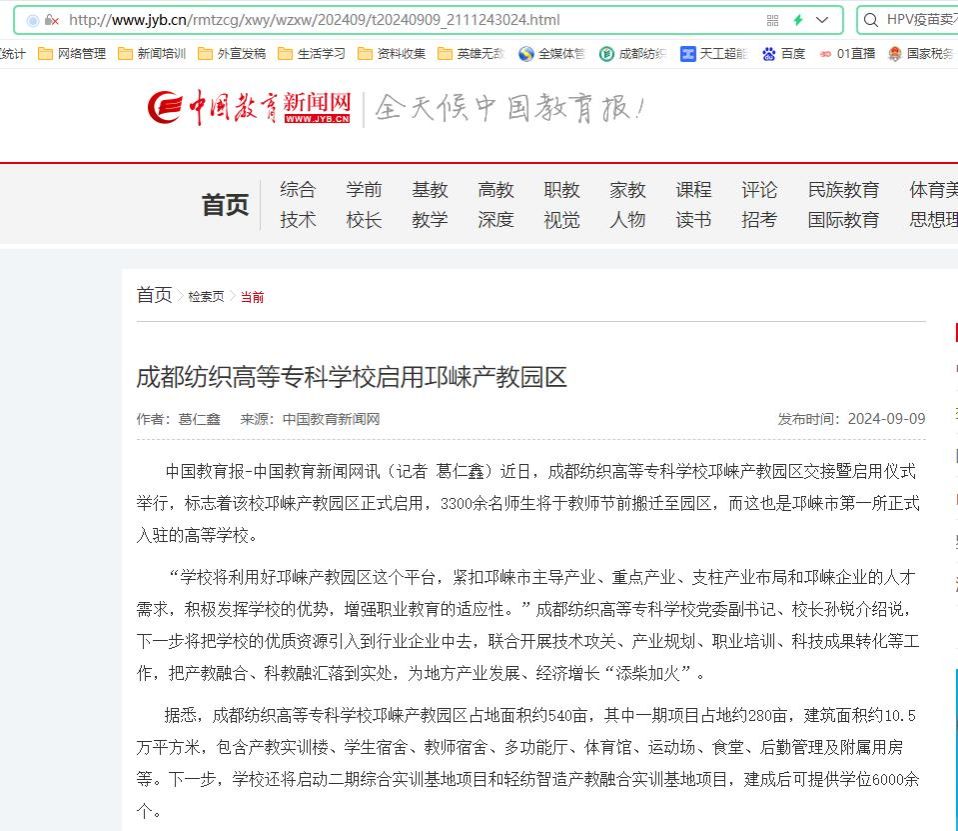The image size is (958, 831).
Task: Open the 生活学习 bookmark folder
Action: point(311,54)
